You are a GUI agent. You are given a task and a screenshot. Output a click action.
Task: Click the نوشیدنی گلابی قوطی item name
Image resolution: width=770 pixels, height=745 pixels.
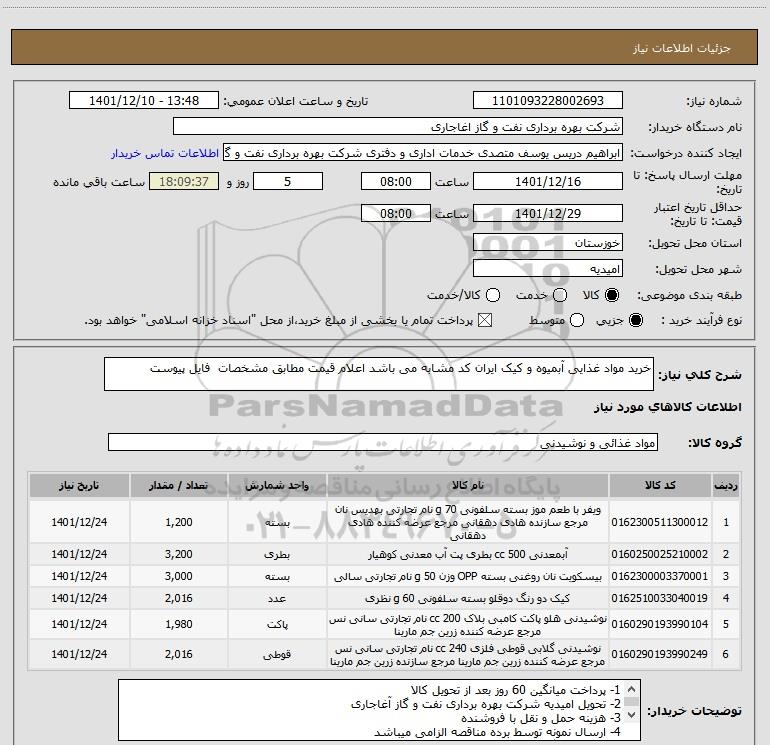pyautogui.click(x=468, y=655)
